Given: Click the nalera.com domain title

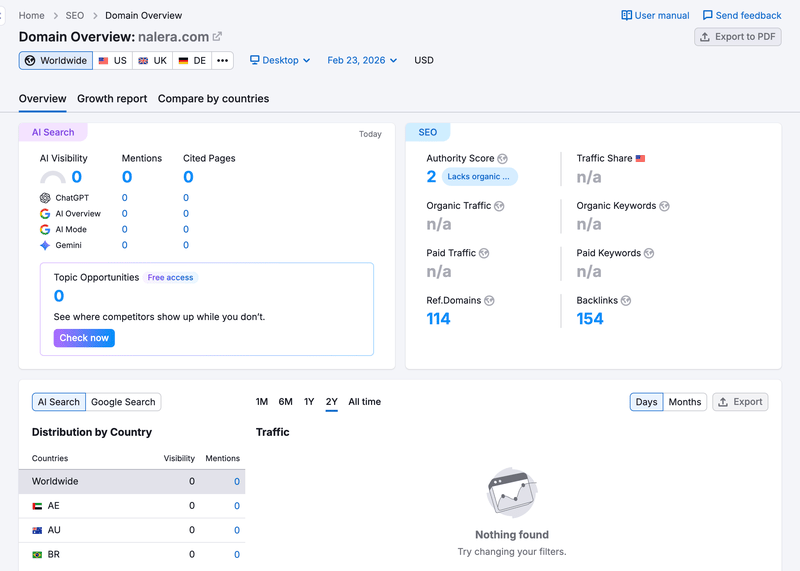Looking at the screenshot, I should point(173,37).
